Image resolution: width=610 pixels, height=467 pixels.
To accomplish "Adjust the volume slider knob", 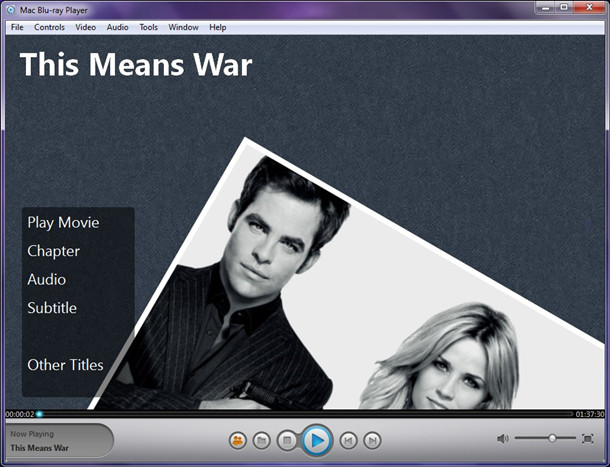I will [552, 438].
